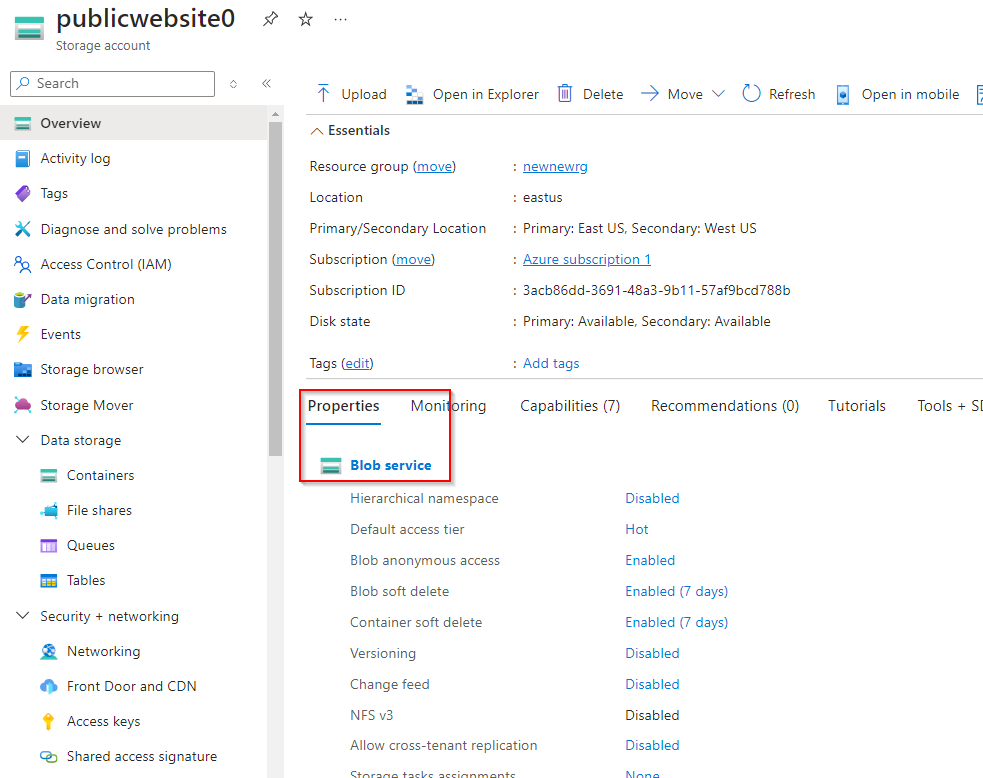
Task: Click the Storage browser icon
Action: coord(23,369)
